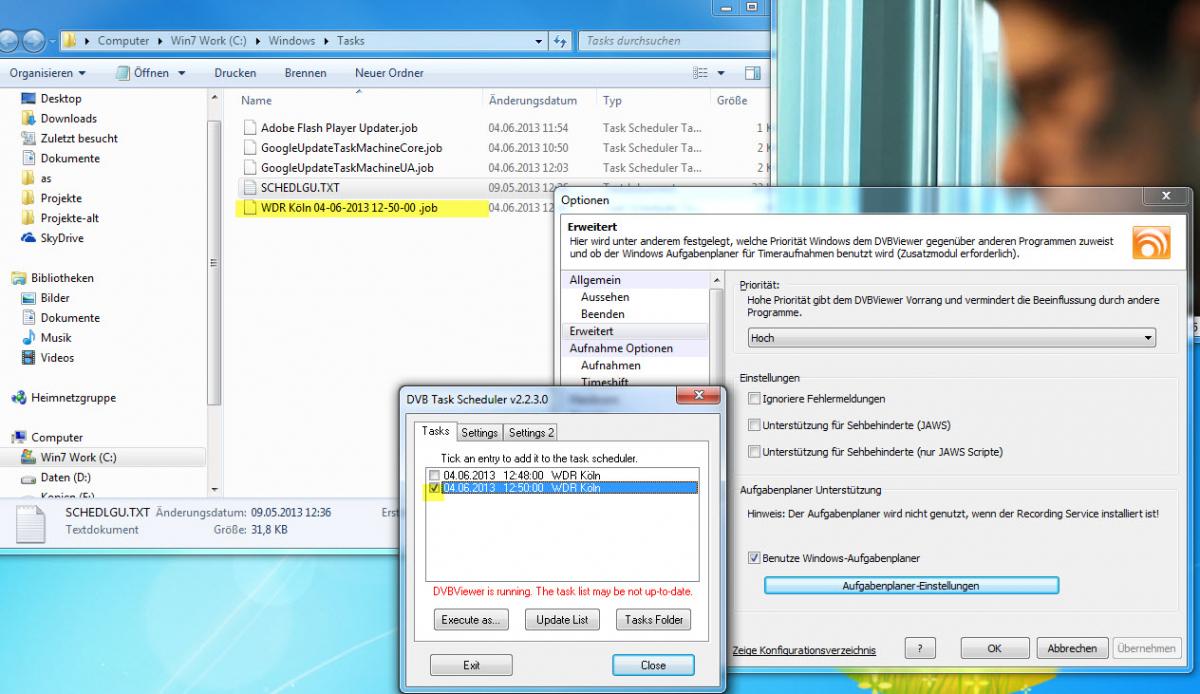Click the GoogleUpdateTaskMachineCore.job file icon
1200x694 pixels.
[x=251, y=148]
